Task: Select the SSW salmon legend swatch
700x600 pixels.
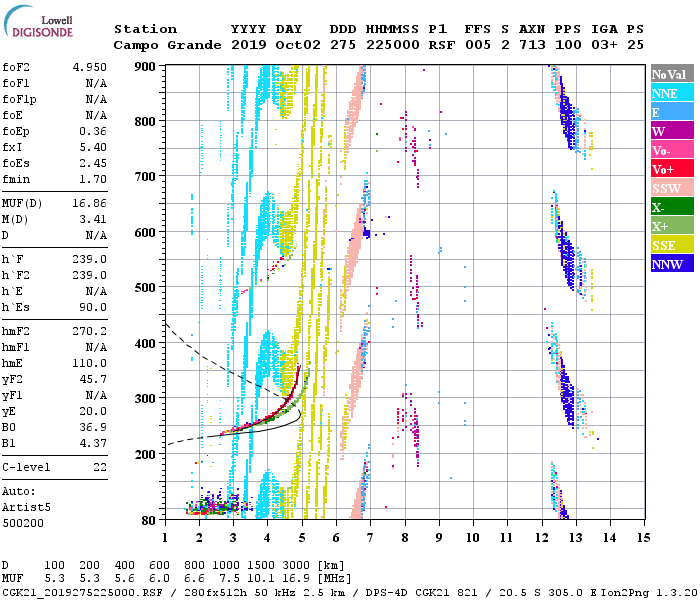Action: coord(672,188)
